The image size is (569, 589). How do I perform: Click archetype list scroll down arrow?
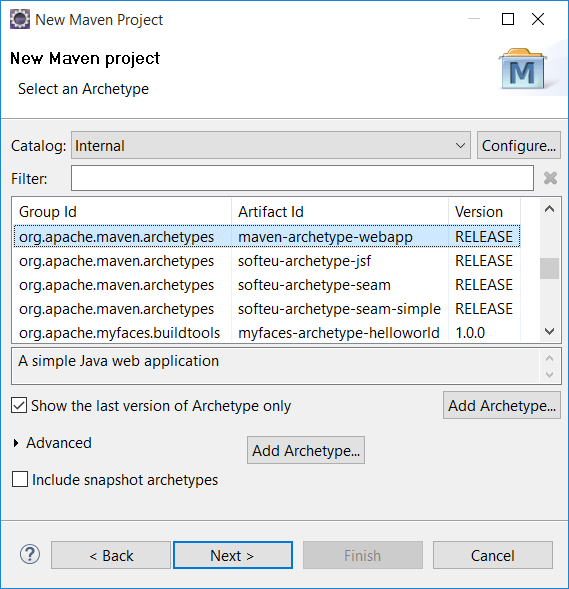[x=549, y=331]
